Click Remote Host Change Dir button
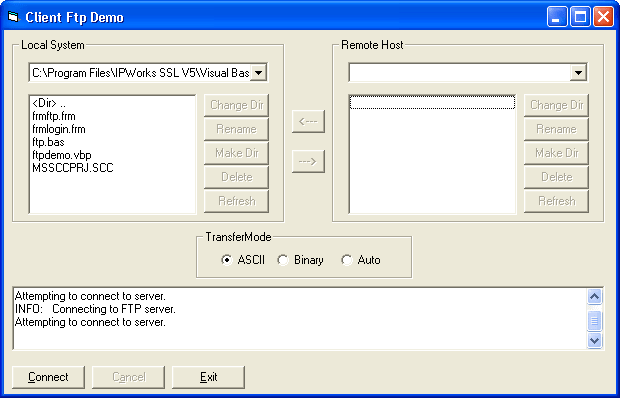 coord(556,105)
